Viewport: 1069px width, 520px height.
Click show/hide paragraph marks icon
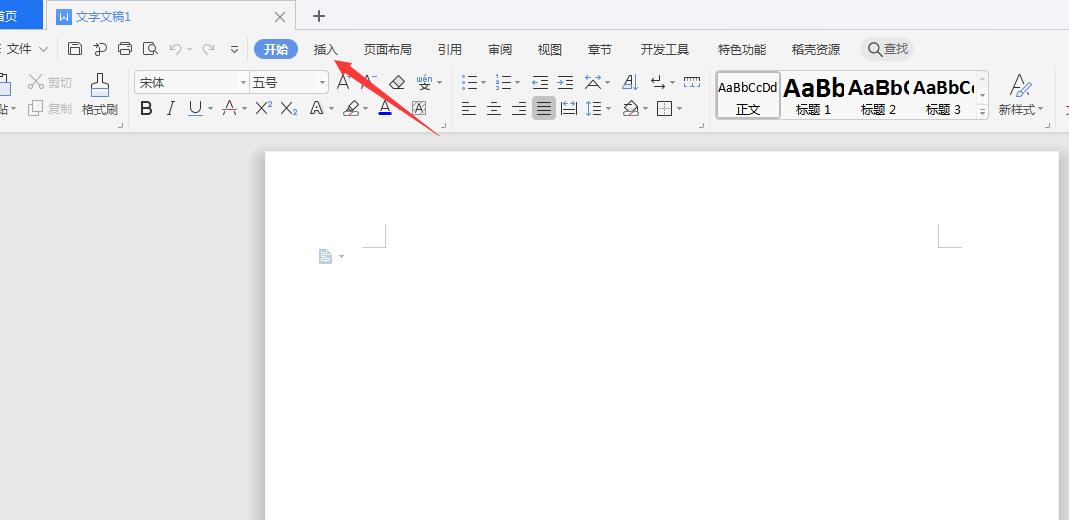pyautogui.click(x=659, y=82)
